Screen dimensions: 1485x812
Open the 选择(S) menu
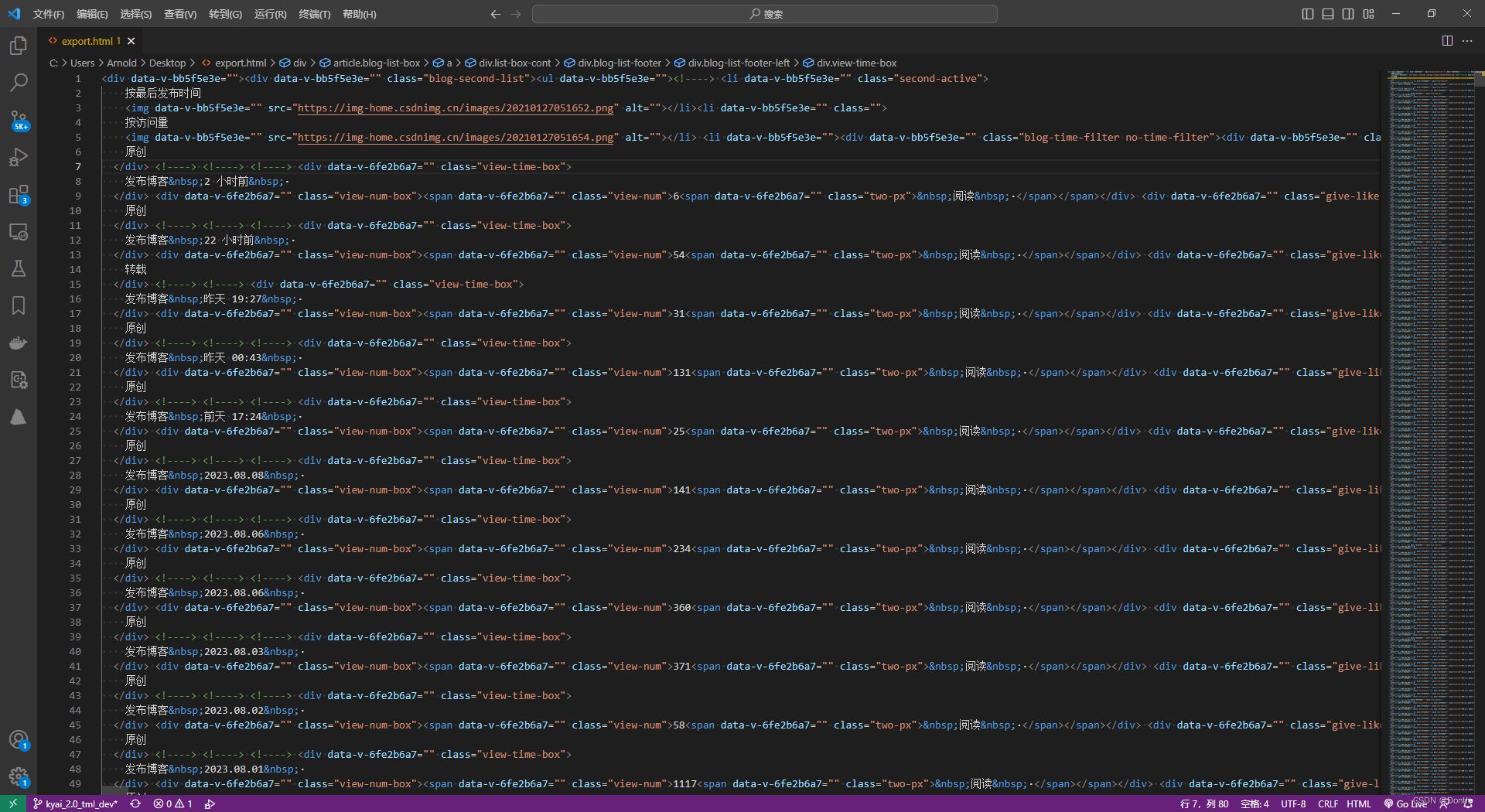[135, 14]
